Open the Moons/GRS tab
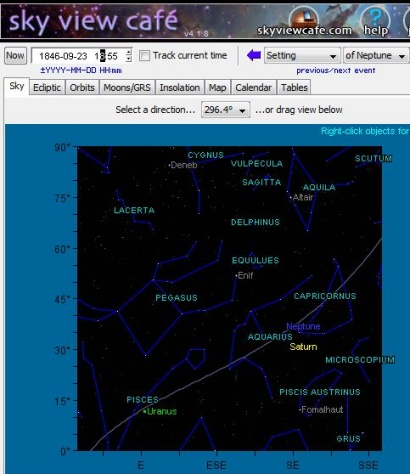410x474 pixels. click(127, 88)
